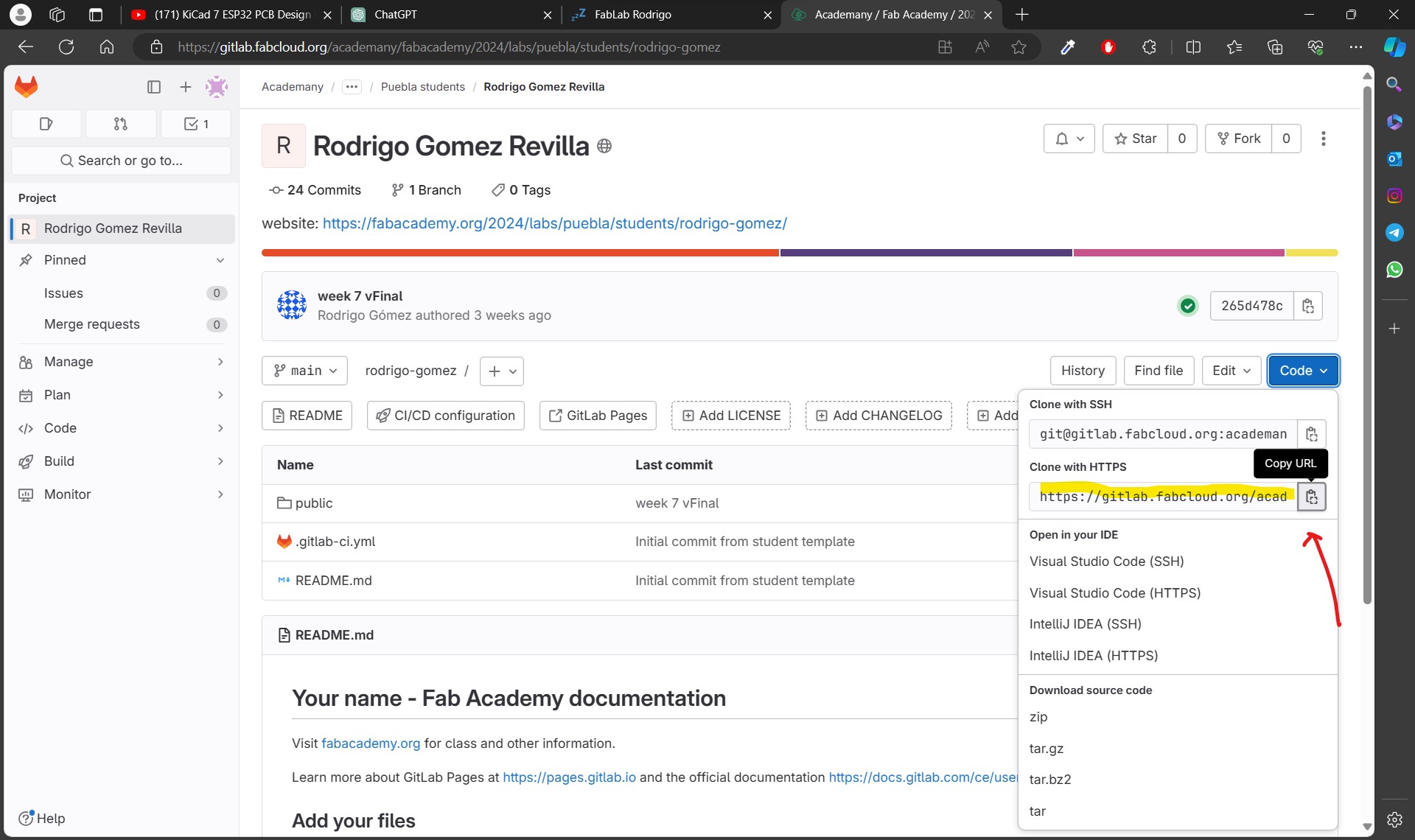
Task: Open the to-do list shortcut
Action: click(x=196, y=124)
